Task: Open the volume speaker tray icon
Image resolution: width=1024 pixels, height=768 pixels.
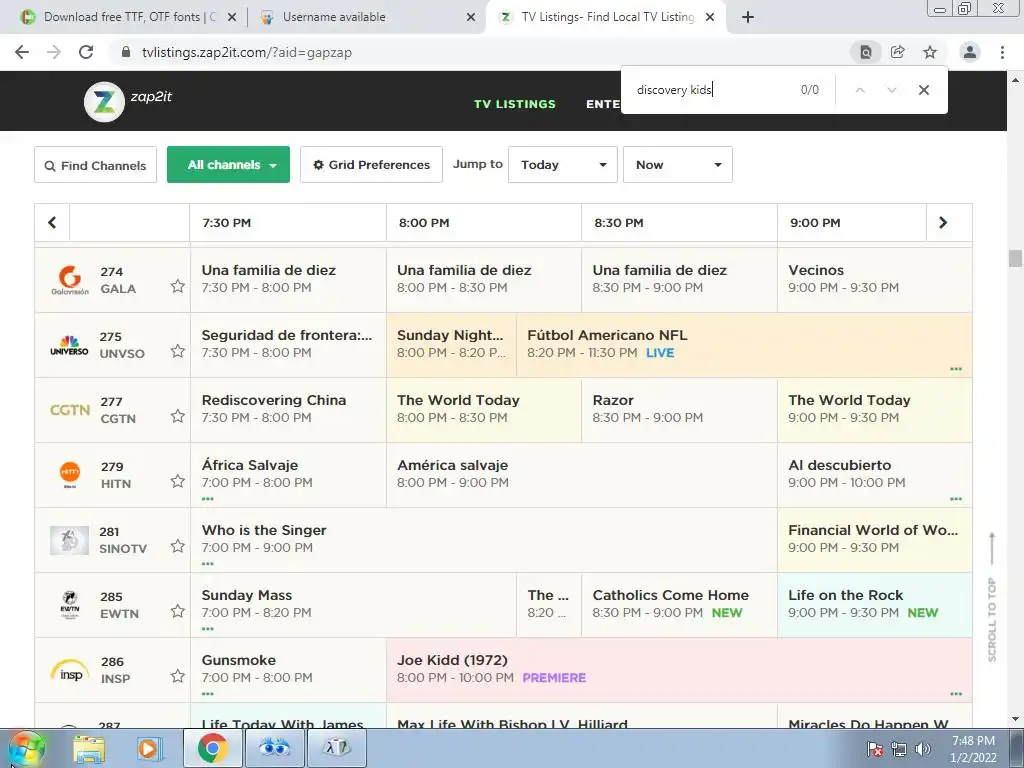Action: click(x=922, y=749)
